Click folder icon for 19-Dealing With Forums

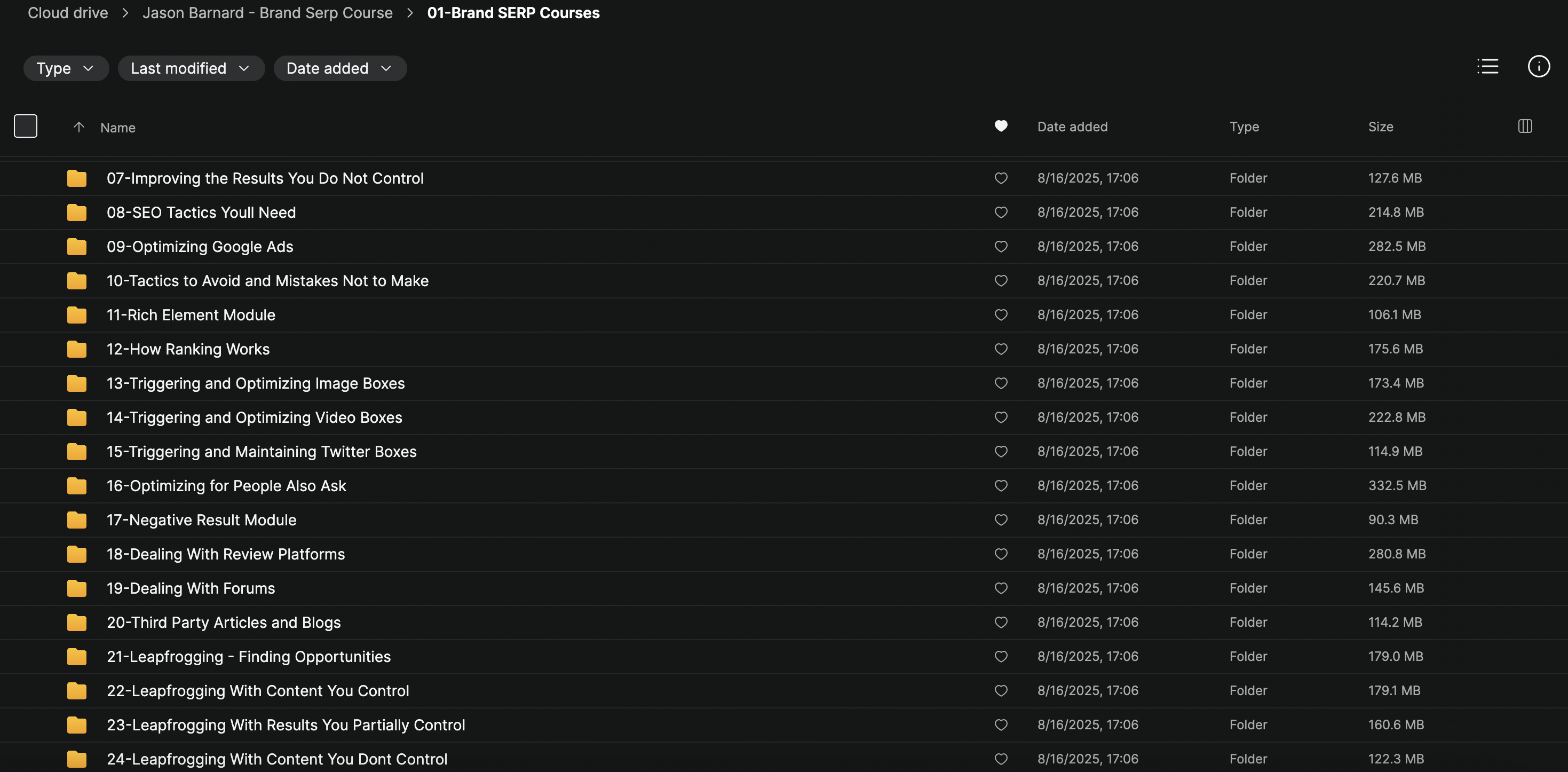coord(77,588)
